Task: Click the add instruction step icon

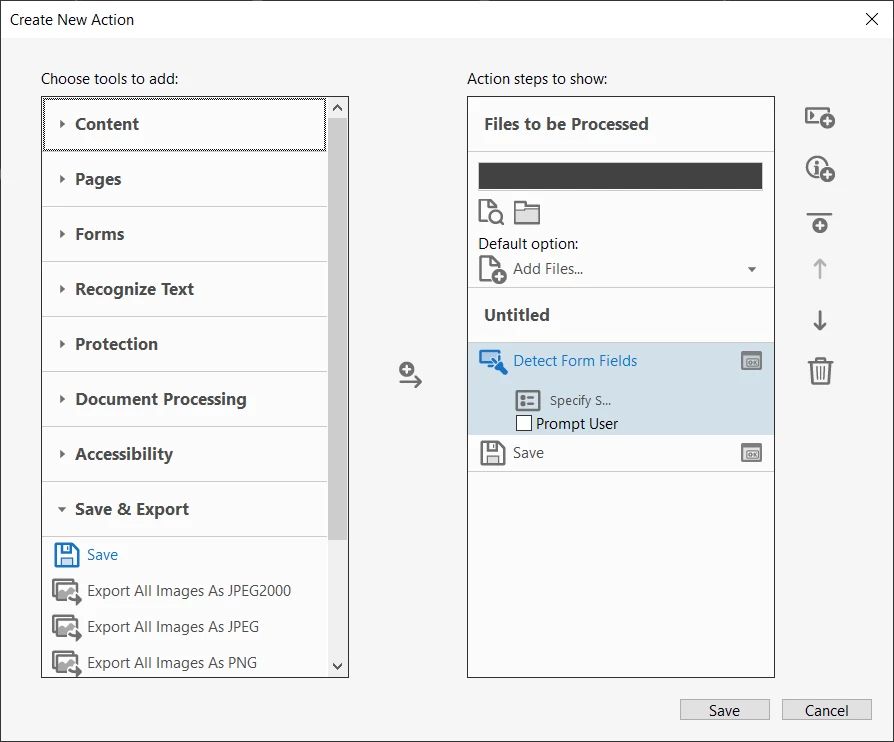Action: pos(819,169)
